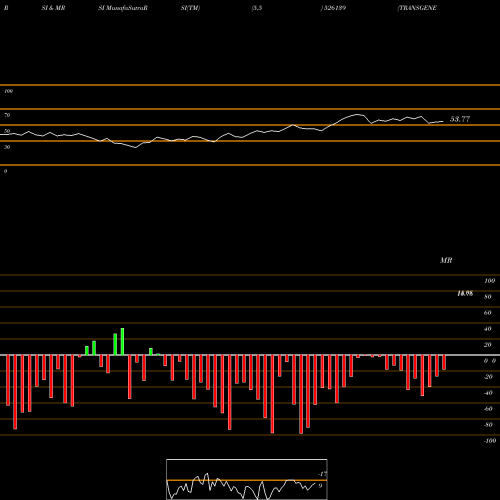Click the stock code ')526139' text
The height and width of the screenshot is (500, 500).
tap(333, 8)
